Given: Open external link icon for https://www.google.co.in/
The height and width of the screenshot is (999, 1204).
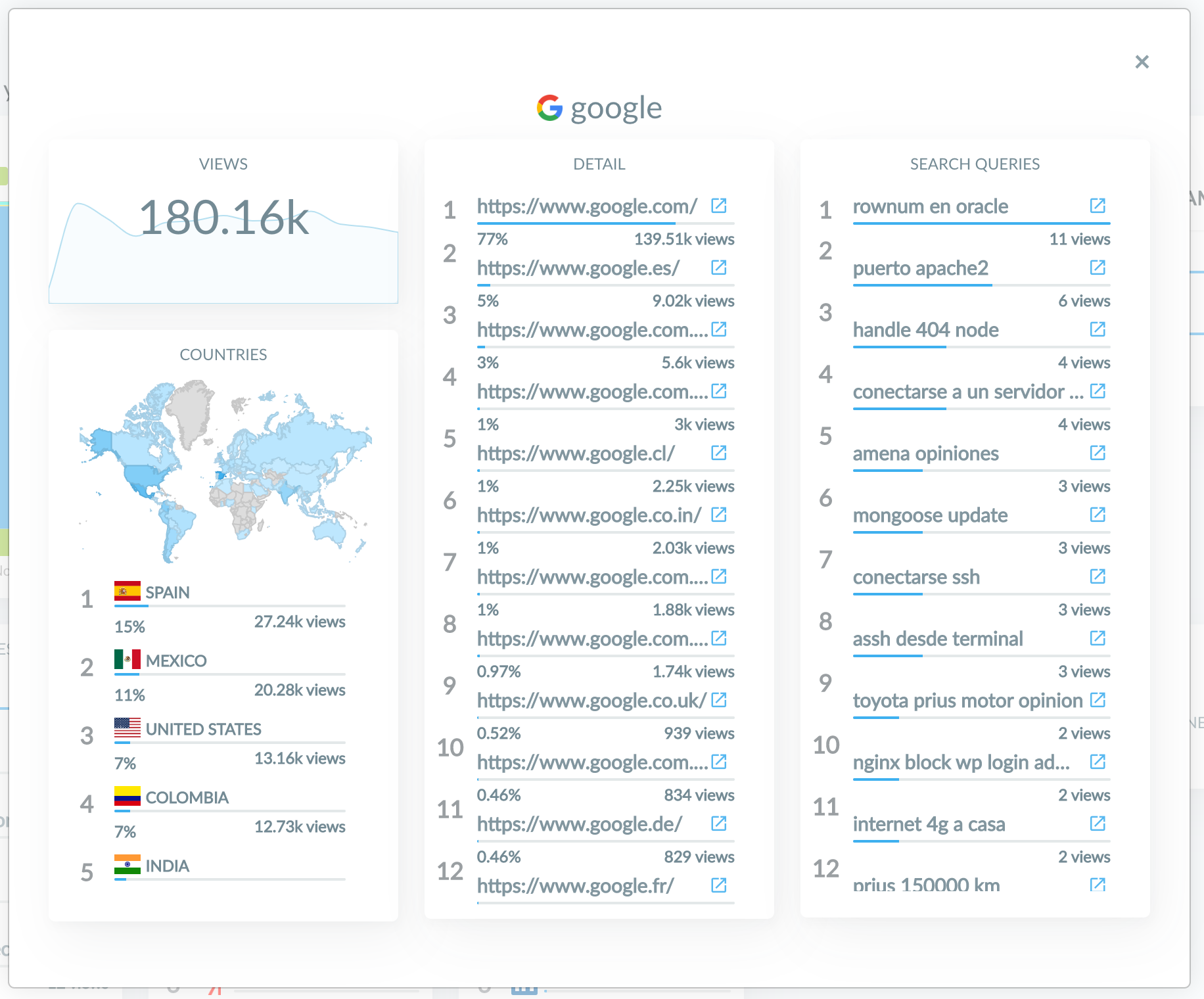Looking at the screenshot, I should pyautogui.click(x=719, y=515).
